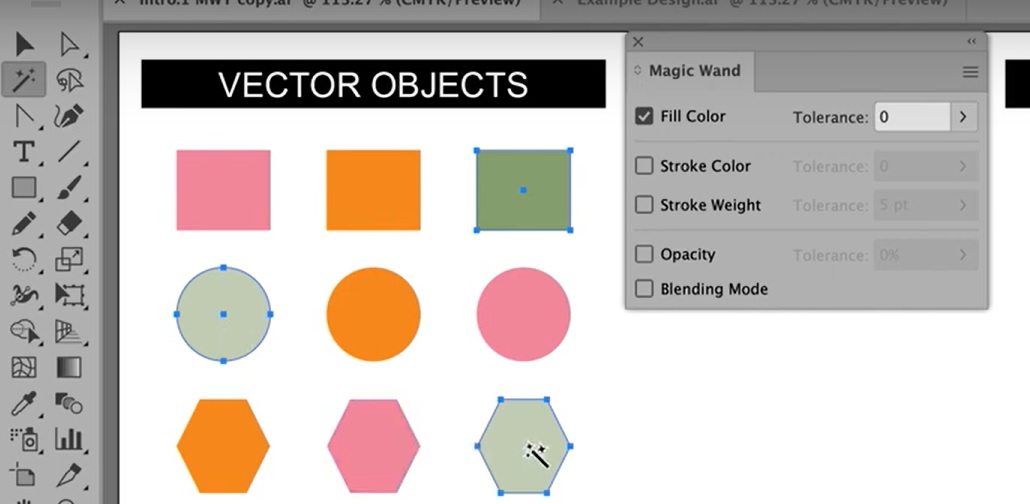Enable the Opacity checkbox
Viewport: 1030px width, 504px height.
click(x=644, y=254)
